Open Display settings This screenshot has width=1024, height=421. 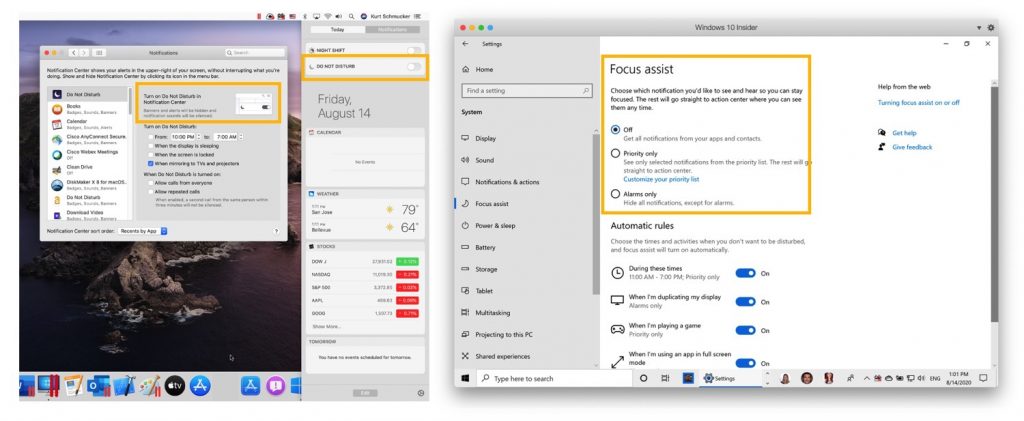485,138
